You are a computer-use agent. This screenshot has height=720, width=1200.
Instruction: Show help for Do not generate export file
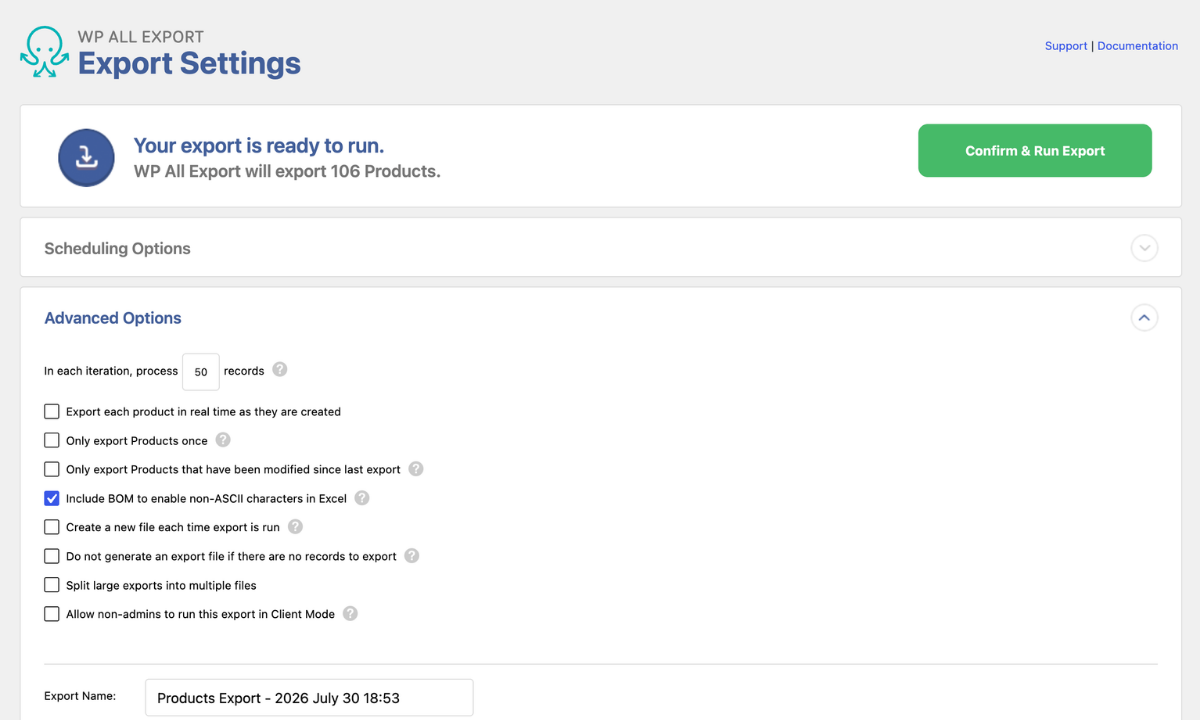pos(411,555)
